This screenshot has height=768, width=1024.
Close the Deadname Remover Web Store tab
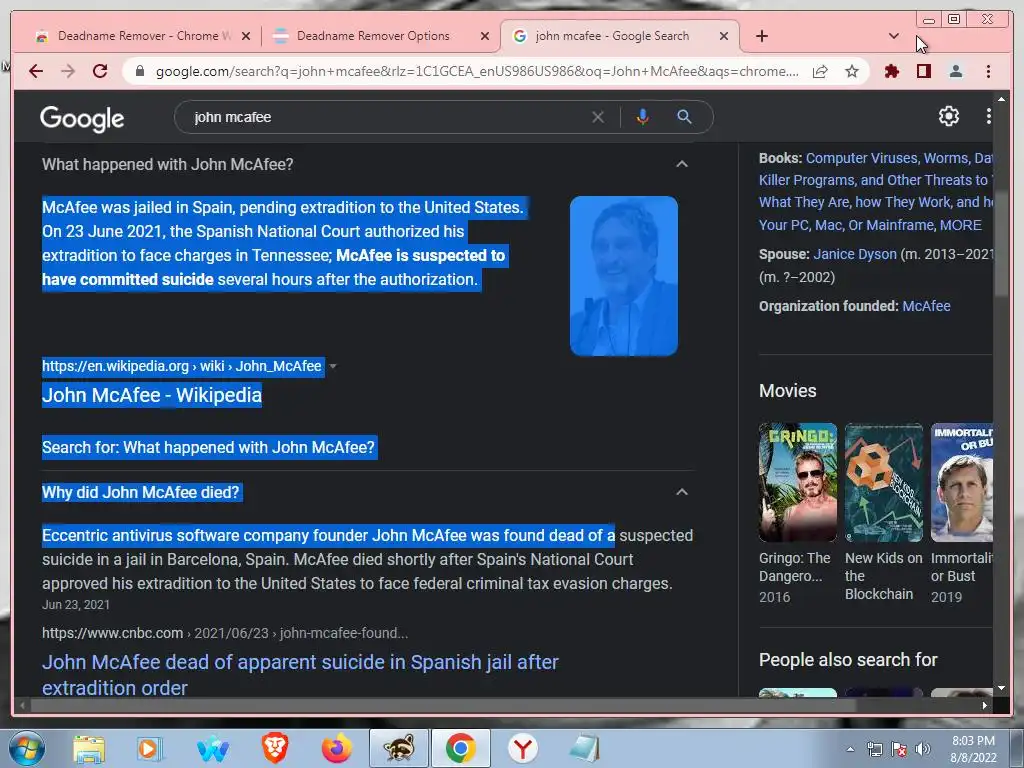pos(246,36)
